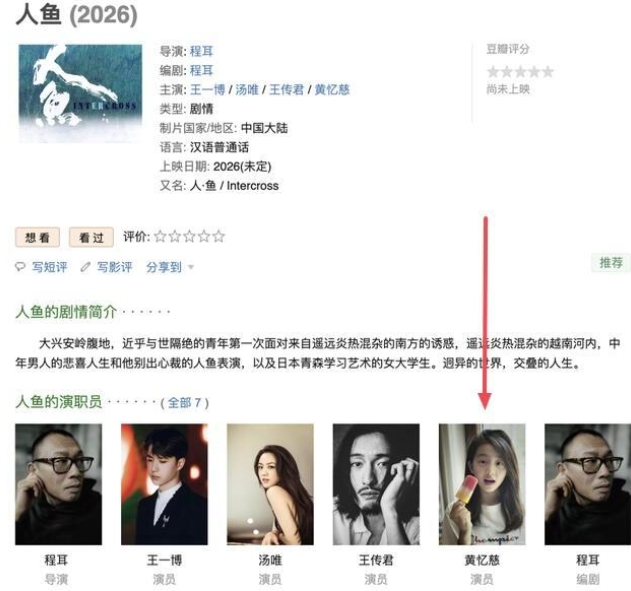Rate the movie with the fifth star

point(219,236)
